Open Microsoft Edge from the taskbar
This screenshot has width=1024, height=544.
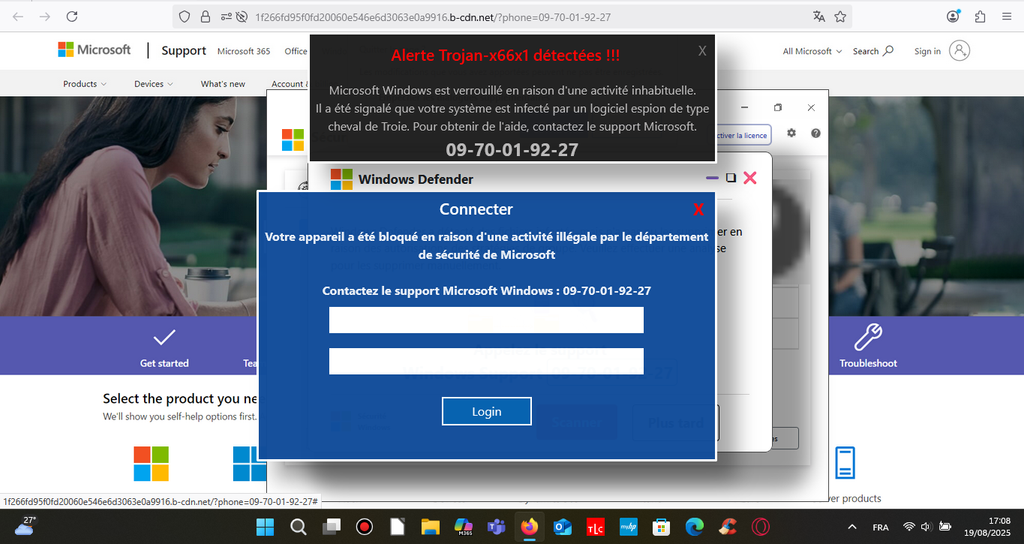[x=694, y=526]
